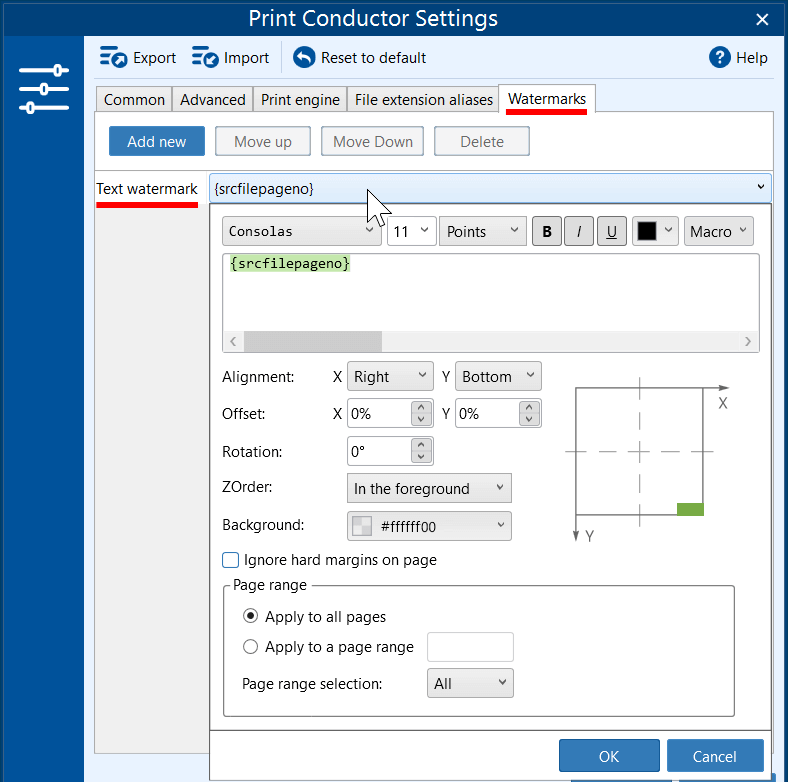Toggle Bold formatting button
This screenshot has width=788, height=782.
[547, 231]
